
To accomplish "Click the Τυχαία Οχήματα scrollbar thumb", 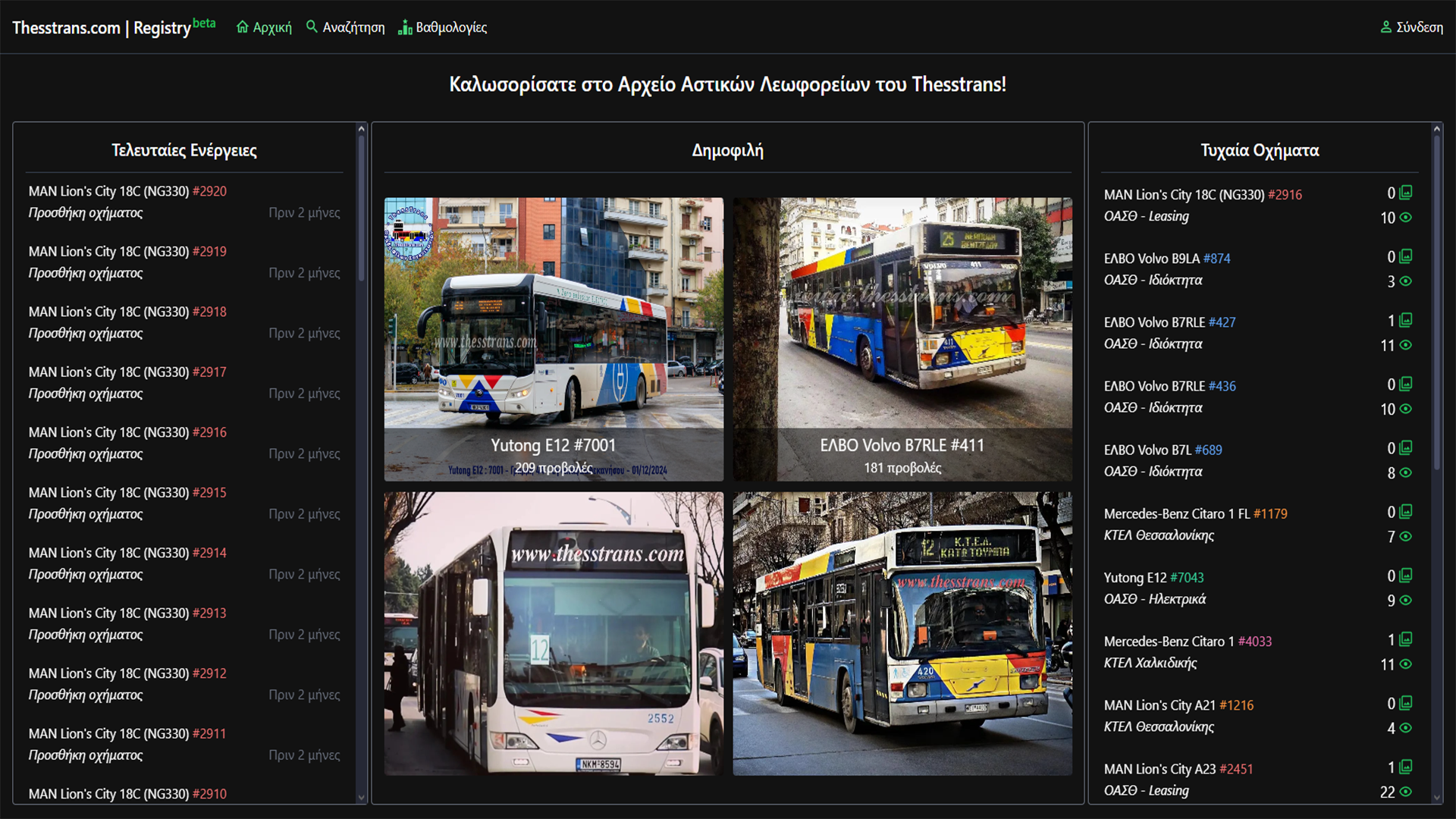I will pyautogui.click(x=1436, y=302).
